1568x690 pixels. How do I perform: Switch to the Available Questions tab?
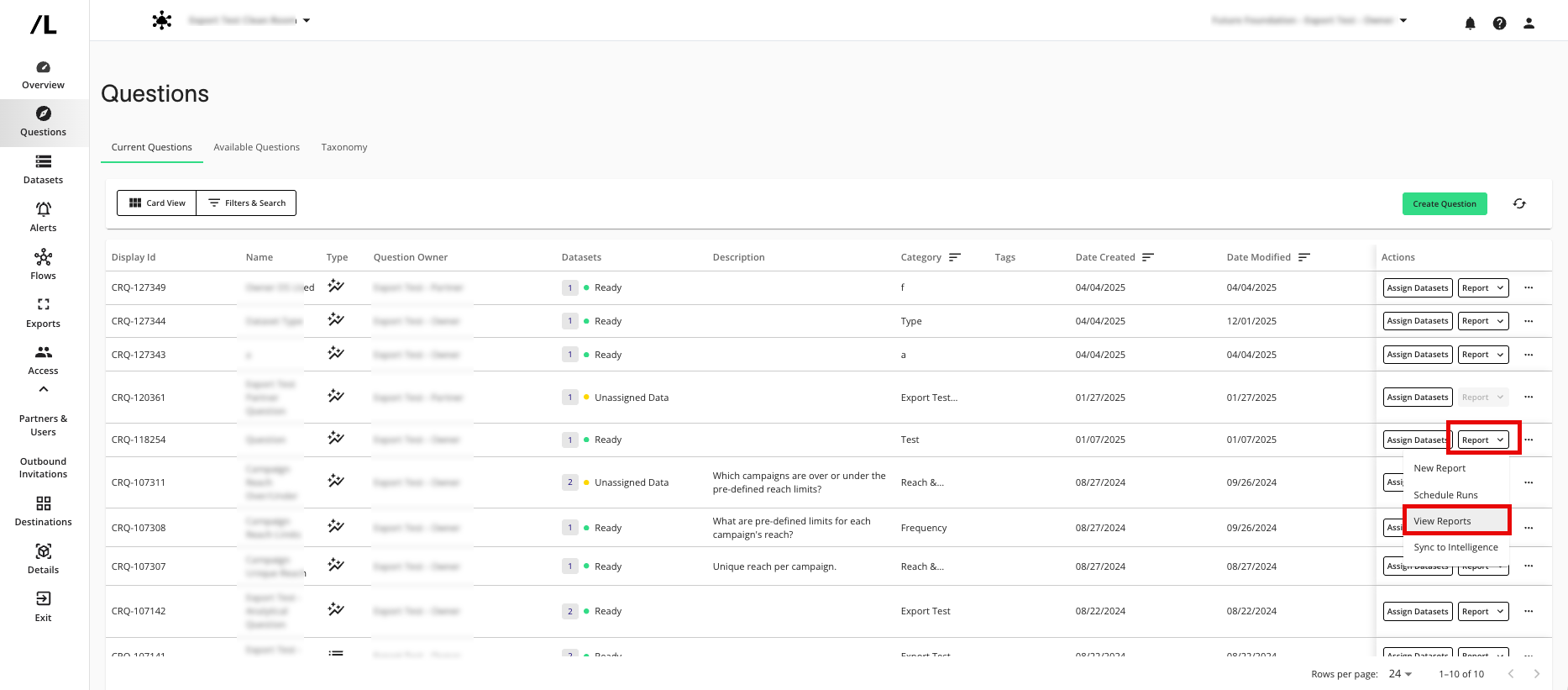(256, 147)
